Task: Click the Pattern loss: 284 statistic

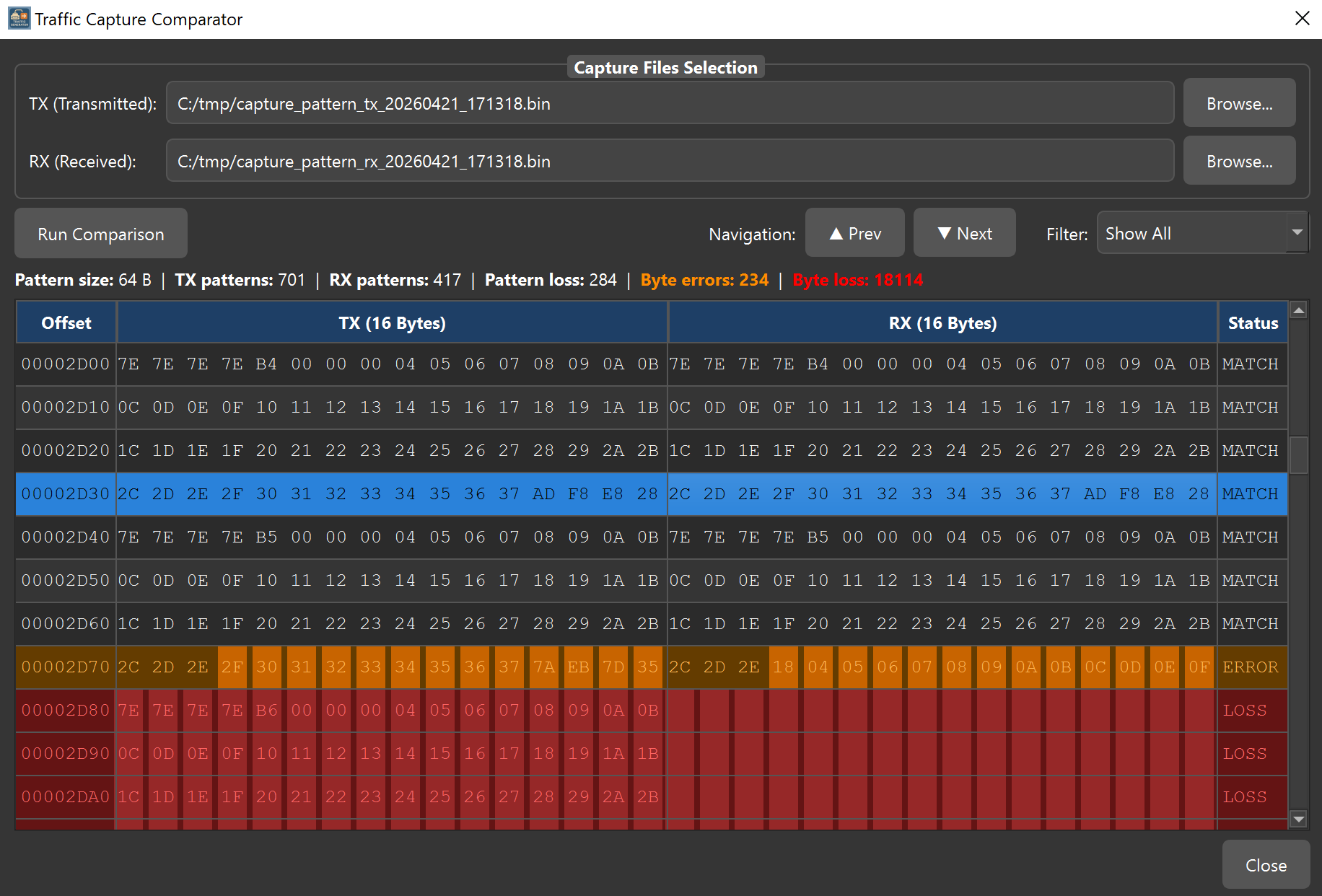Action: click(551, 280)
